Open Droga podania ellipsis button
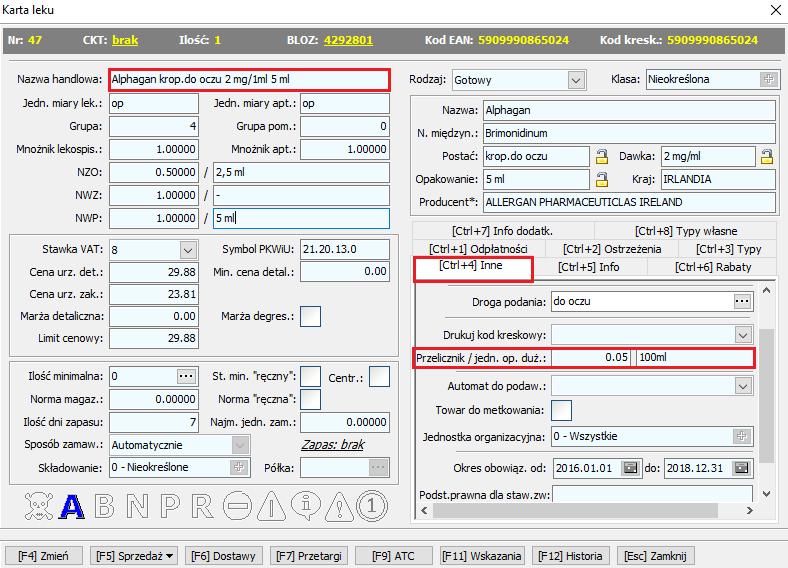 742,302
